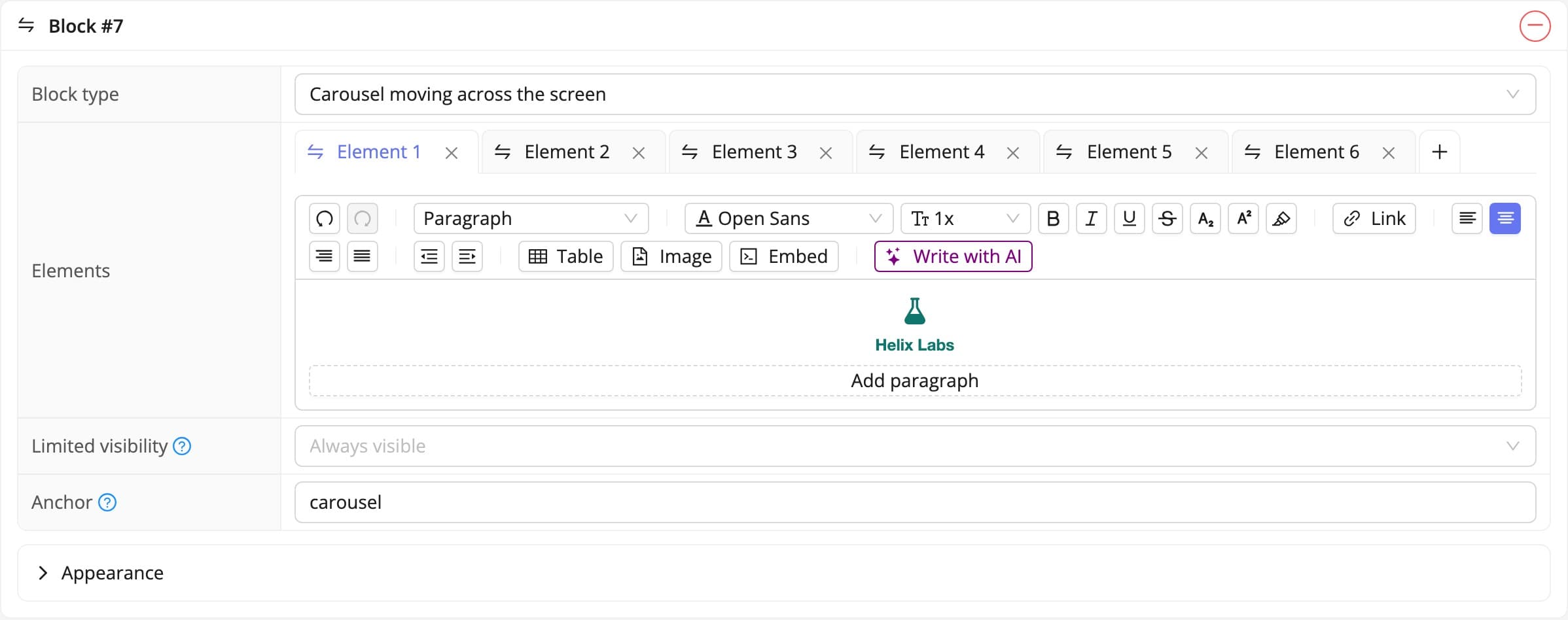Screen dimensions: 1568x620
Task: Click the Element 6 reorder arrows icon
Action: [x=1253, y=152]
